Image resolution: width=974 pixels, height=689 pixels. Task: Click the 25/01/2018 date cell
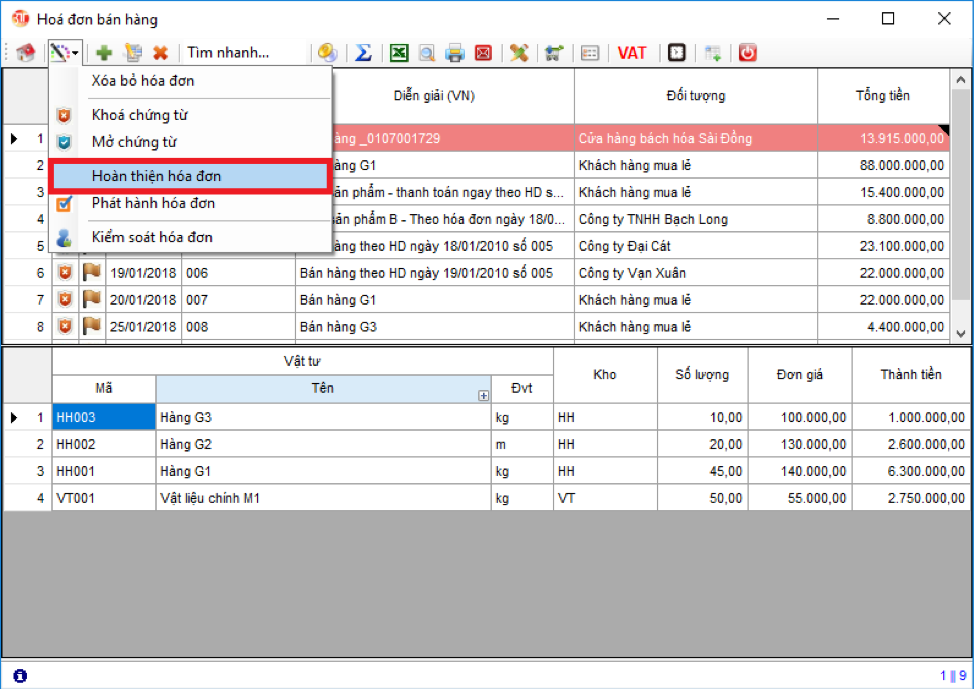pos(143,327)
